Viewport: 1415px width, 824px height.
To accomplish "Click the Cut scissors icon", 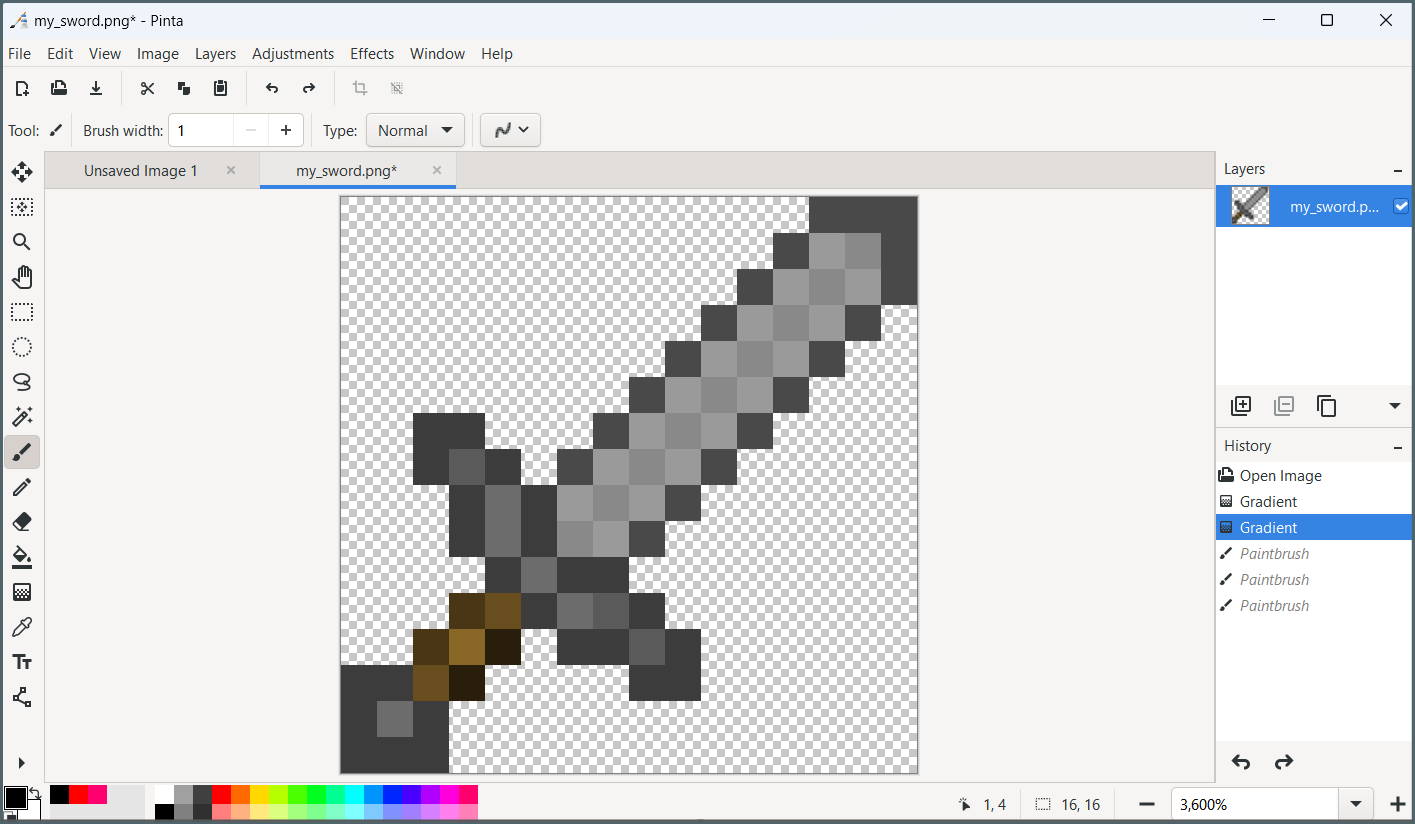I will coord(147,88).
